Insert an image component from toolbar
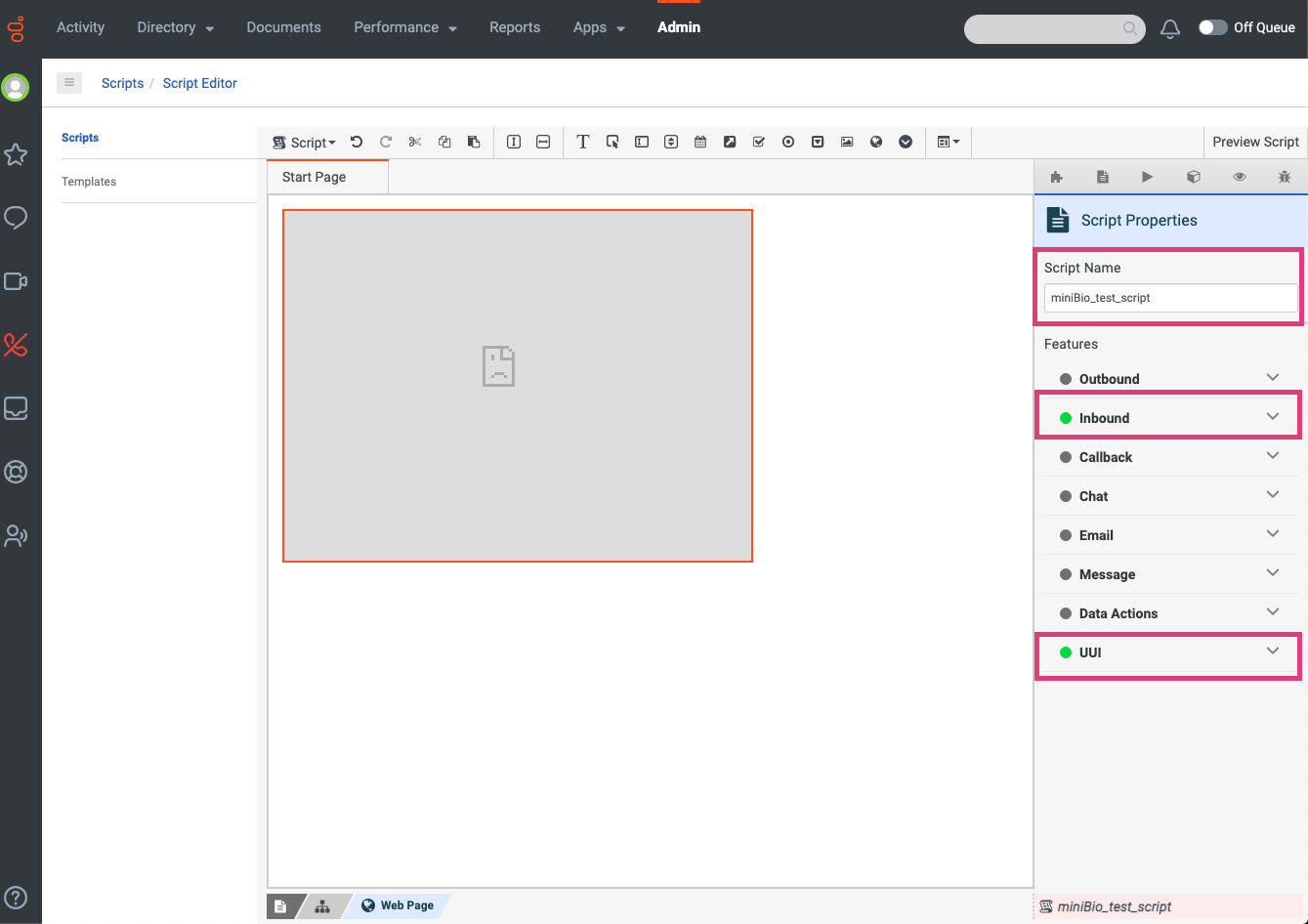 coord(847,142)
